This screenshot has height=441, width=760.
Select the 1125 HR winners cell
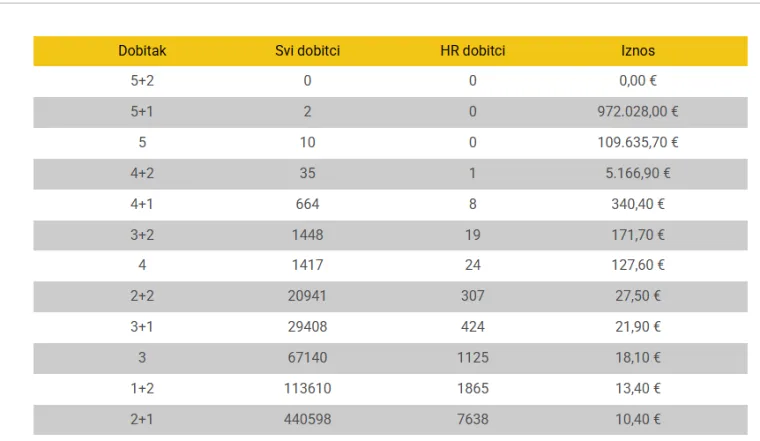[472, 358]
